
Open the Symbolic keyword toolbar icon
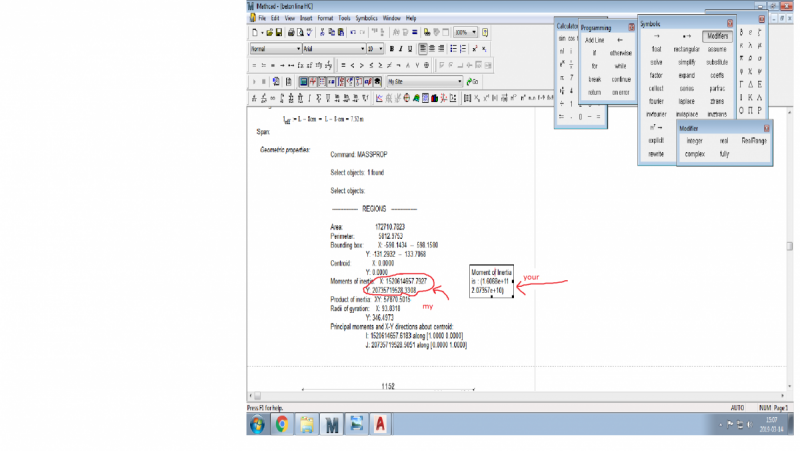pos(377,82)
